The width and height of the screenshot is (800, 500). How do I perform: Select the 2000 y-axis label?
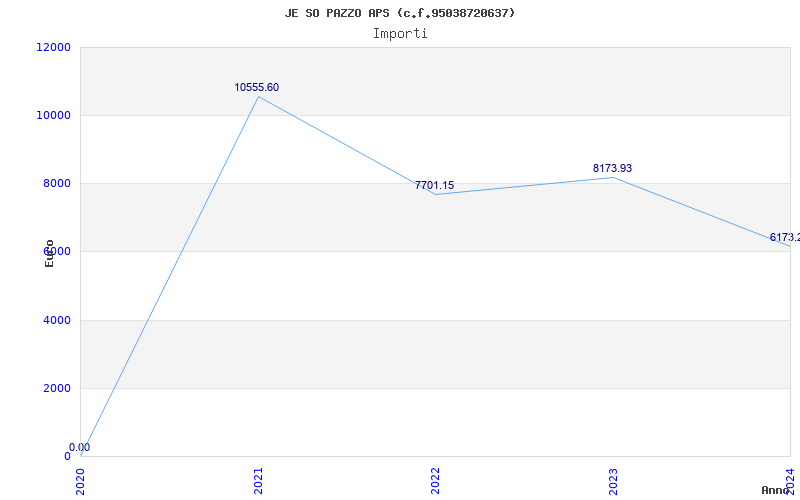point(57,389)
